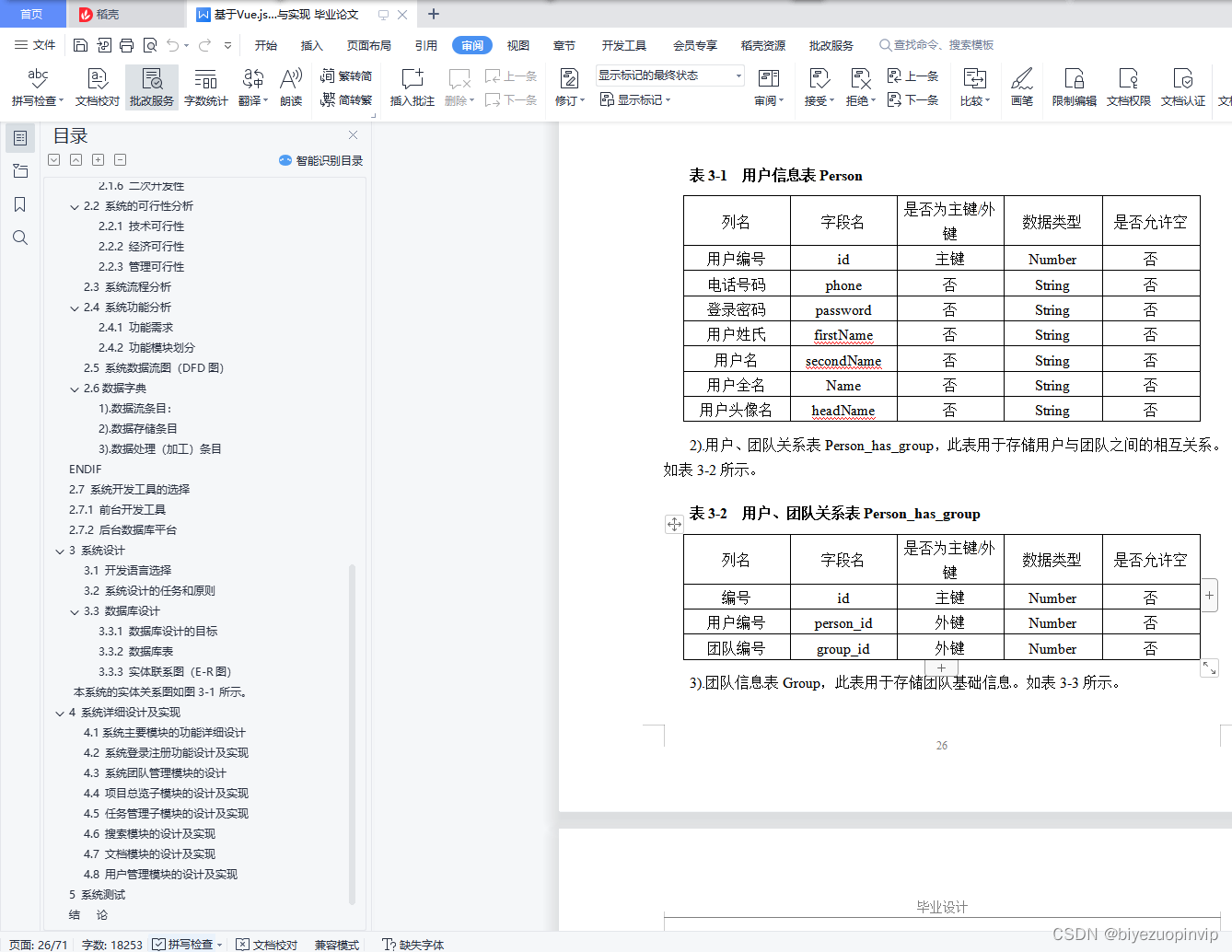Jump to 2.5 系统数据流图 (DFD 图) in outline
Viewport: 1232px width, 952px height.
[x=154, y=368]
